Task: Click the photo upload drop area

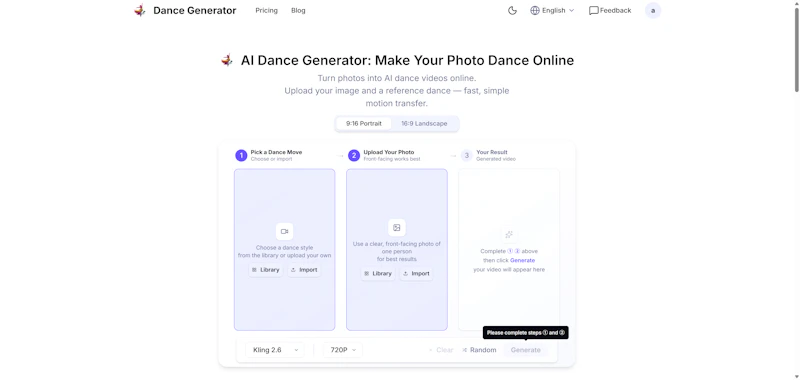Action: (397, 250)
